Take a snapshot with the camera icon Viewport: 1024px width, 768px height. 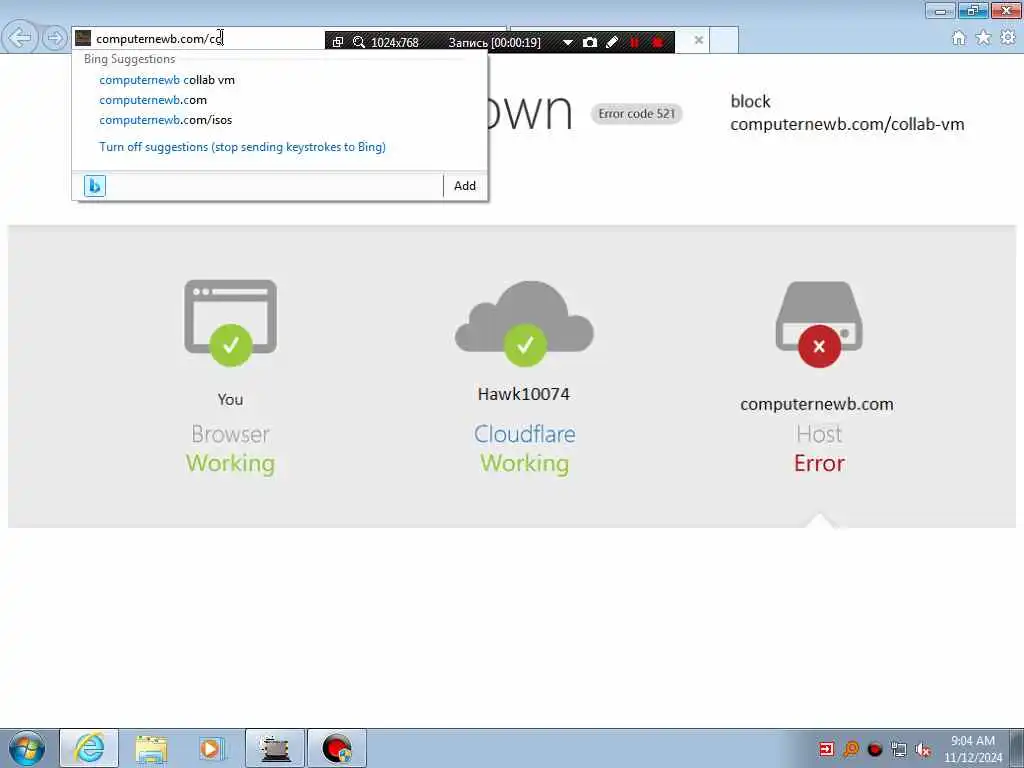(x=590, y=42)
